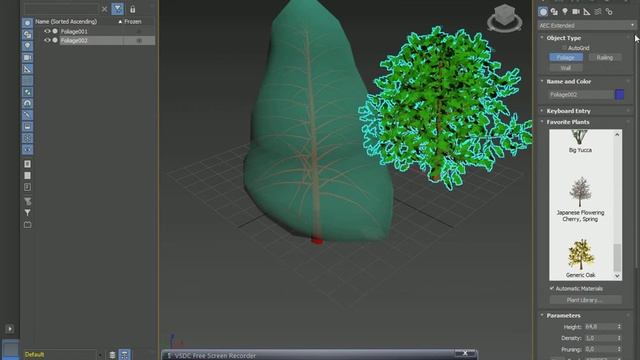Click the Select None icon in explorer sidebar

(x=27, y=176)
